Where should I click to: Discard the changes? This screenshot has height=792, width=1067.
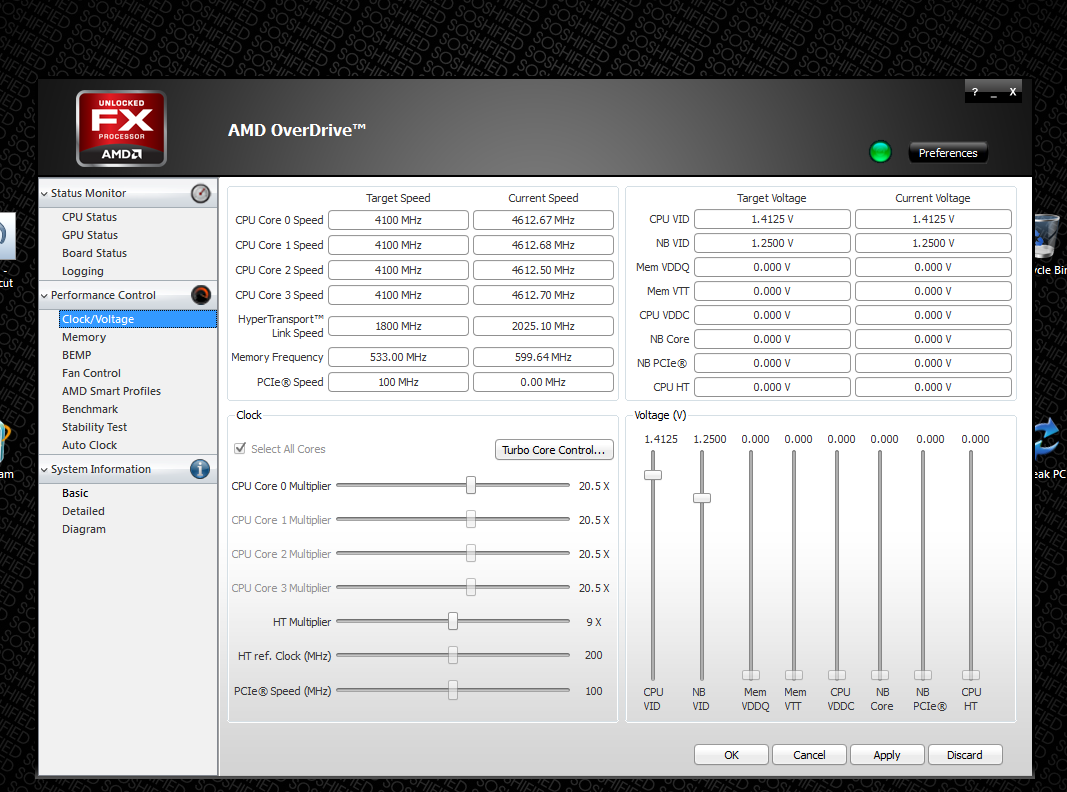(x=964, y=755)
